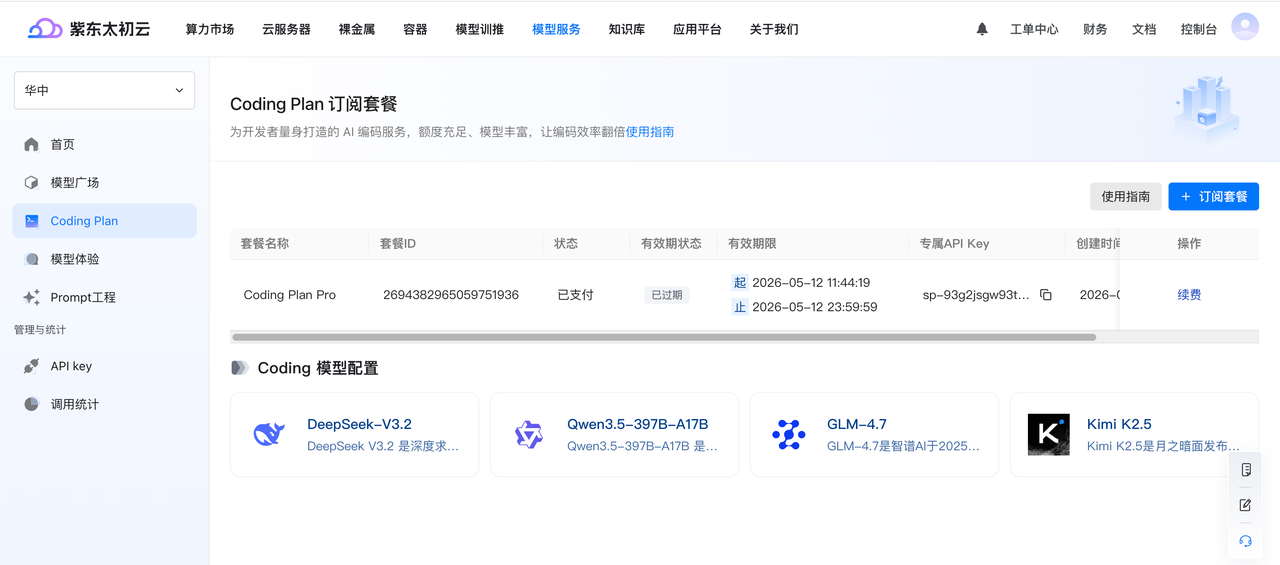Click the Prompt工程 sparkle icon
Image resolution: width=1280 pixels, height=565 pixels.
31,297
